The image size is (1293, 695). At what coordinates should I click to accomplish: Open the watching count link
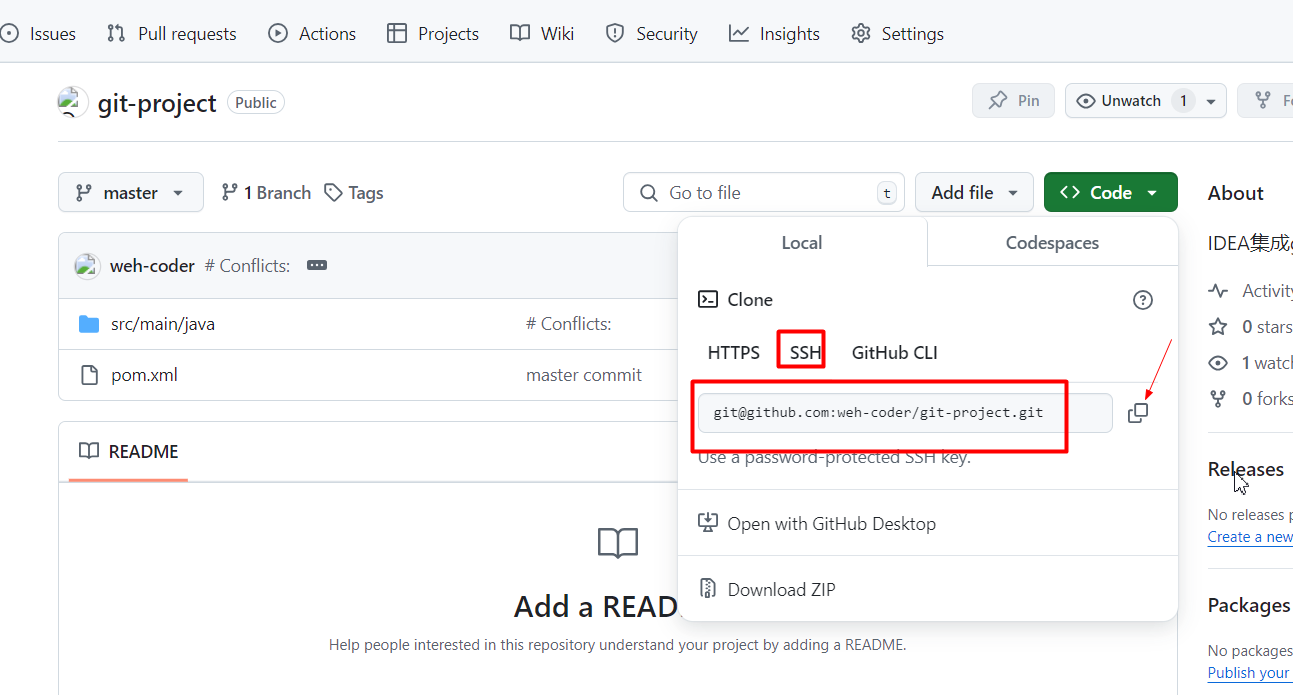coord(1252,363)
